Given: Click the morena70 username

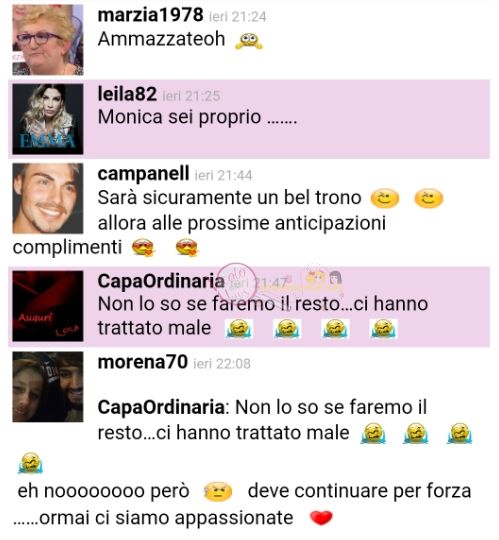Looking at the screenshot, I should pyautogui.click(x=143, y=362).
